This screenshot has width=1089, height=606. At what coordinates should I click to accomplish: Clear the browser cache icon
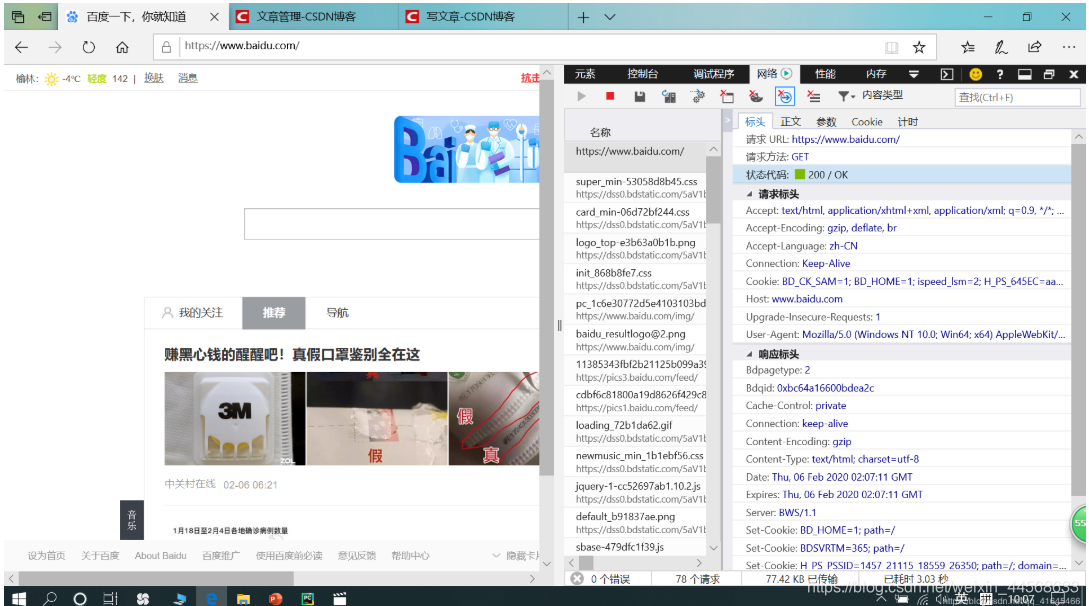pos(727,96)
